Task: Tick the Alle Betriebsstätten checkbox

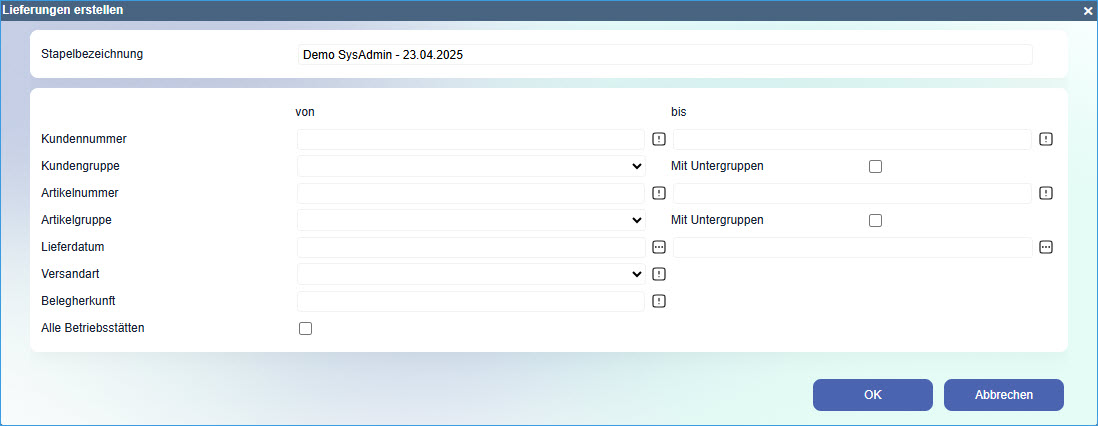Action: point(305,329)
